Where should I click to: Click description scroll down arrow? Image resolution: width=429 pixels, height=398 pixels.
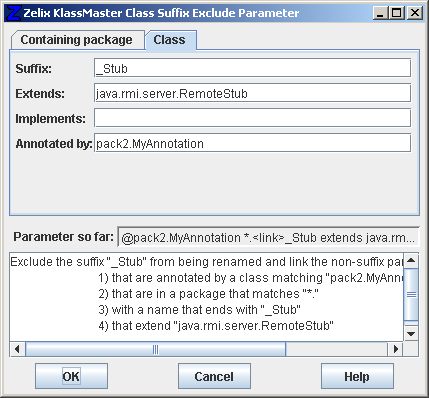tap(411, 333)
